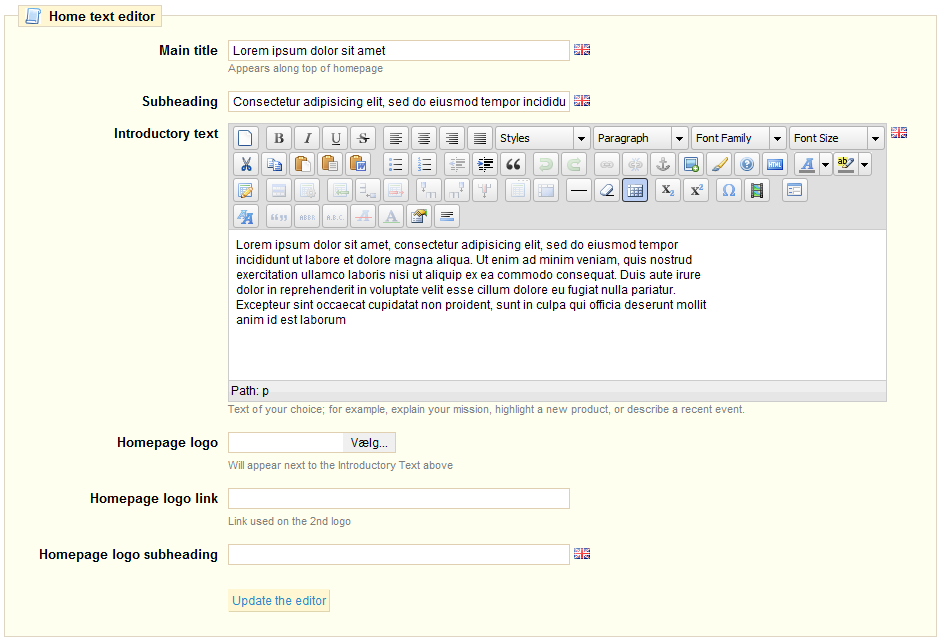Open the HTML source editor icon
Image resolution: width=942 pixels, height=638 pixels.
tap(774, 165)
